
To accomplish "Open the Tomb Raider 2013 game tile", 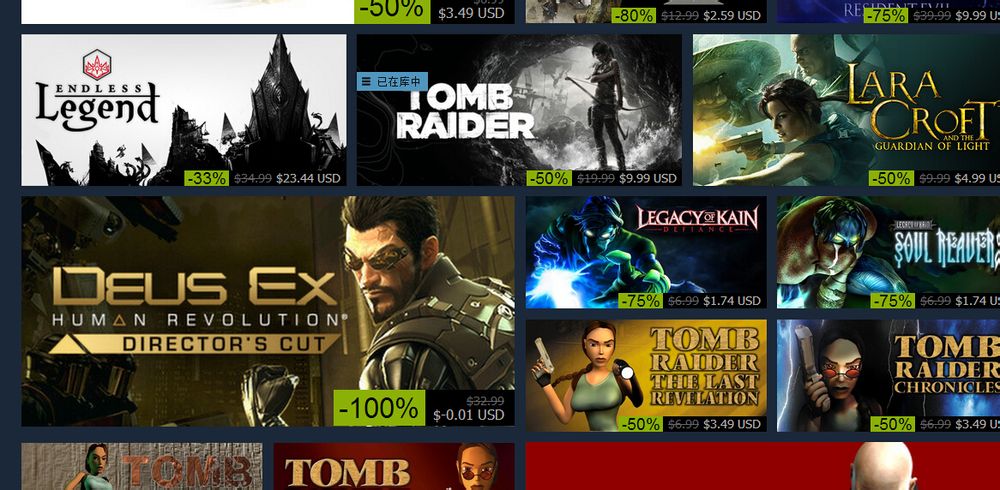I will pos(518,110).
